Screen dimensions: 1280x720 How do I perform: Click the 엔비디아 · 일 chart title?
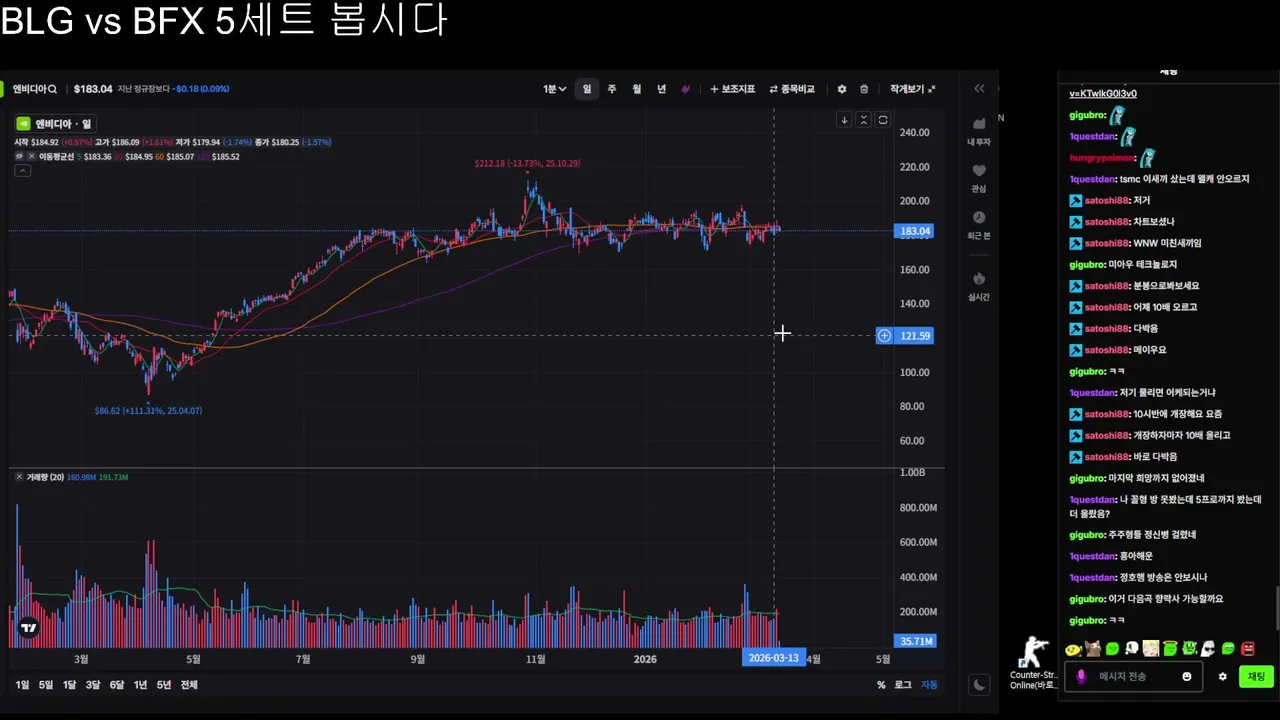click(x=55, y=124)
